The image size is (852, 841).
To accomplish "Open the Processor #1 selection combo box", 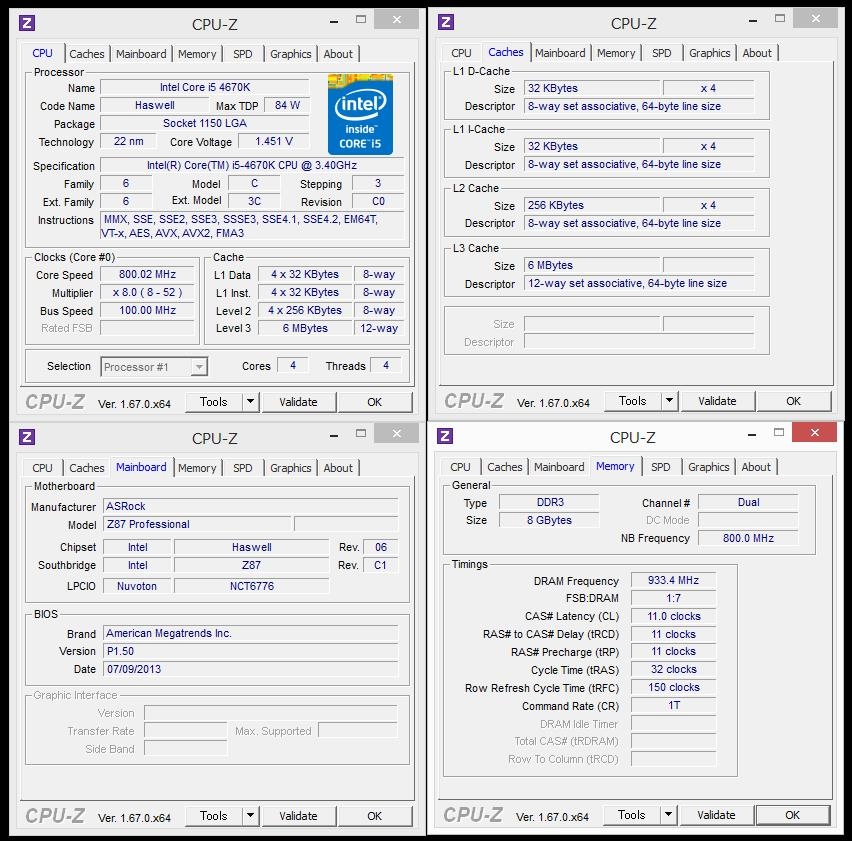I will tap(154, 367).
